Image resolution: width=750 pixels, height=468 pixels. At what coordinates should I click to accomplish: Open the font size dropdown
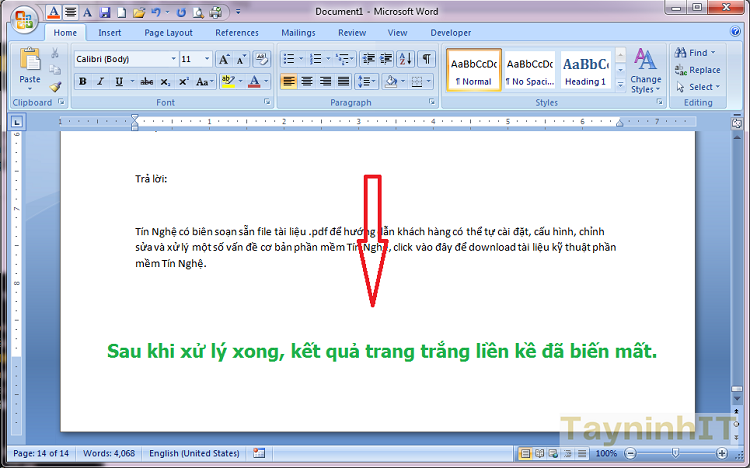pyautogui.click(x=207, y=59)
